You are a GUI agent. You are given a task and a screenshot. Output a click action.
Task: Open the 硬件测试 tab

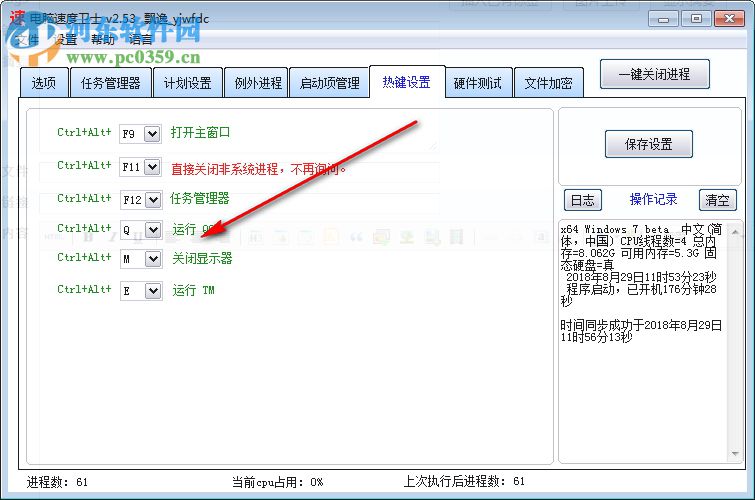(478, 83)
